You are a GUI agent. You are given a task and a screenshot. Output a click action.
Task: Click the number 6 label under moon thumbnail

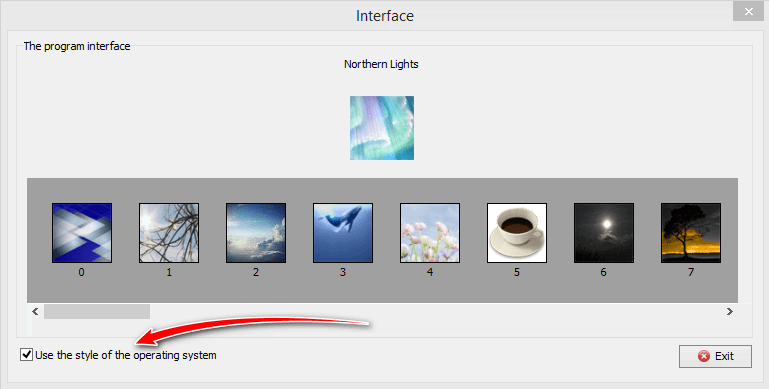603,272
